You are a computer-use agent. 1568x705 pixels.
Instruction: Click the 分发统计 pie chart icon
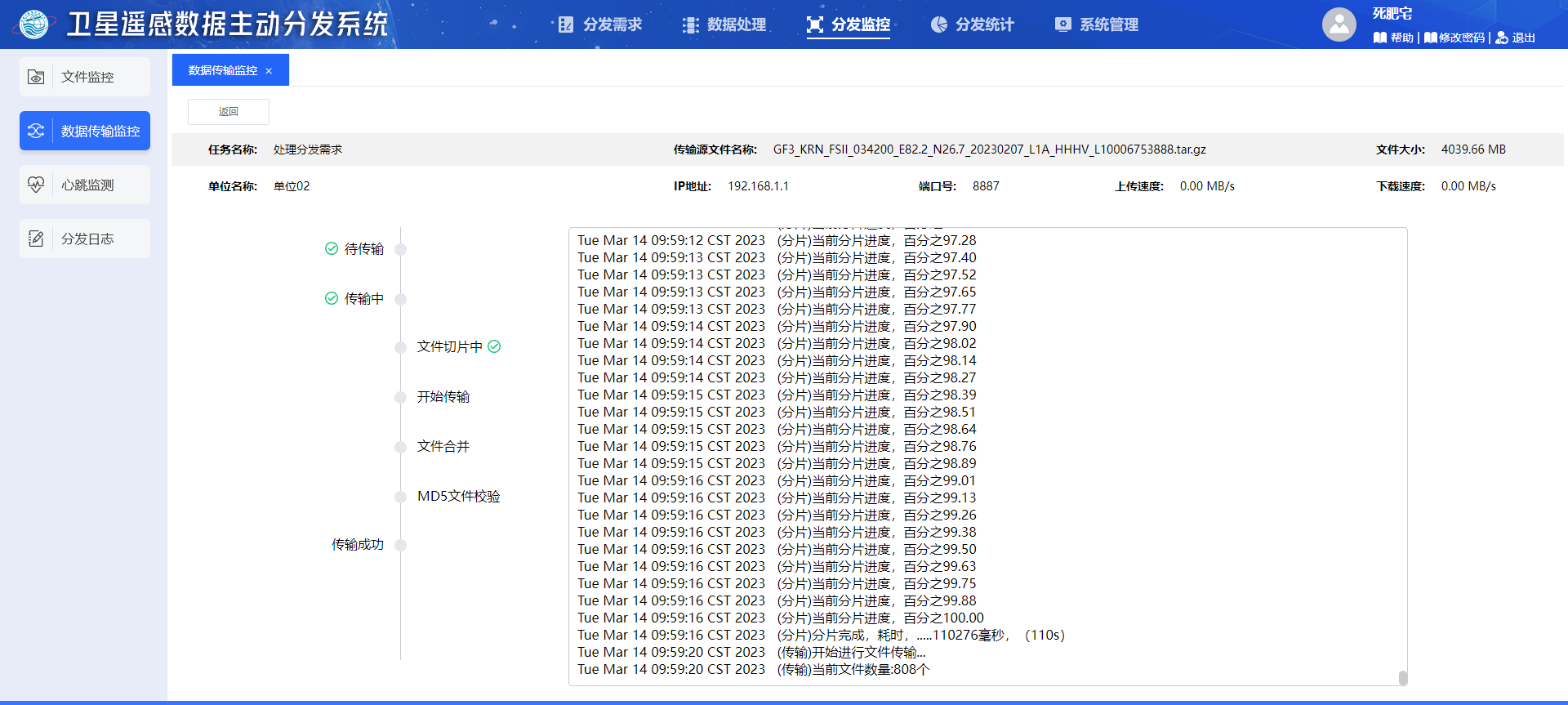(x=938, y=25)
